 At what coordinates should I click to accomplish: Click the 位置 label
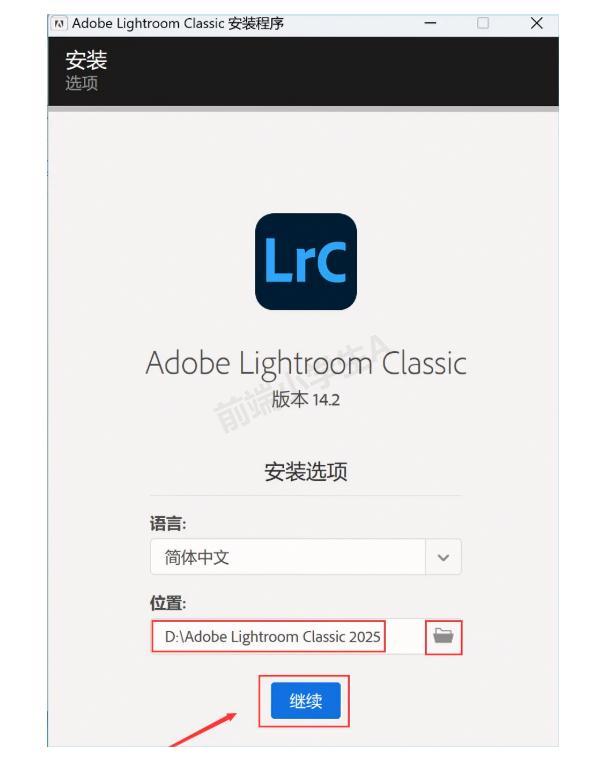[168, 603]
